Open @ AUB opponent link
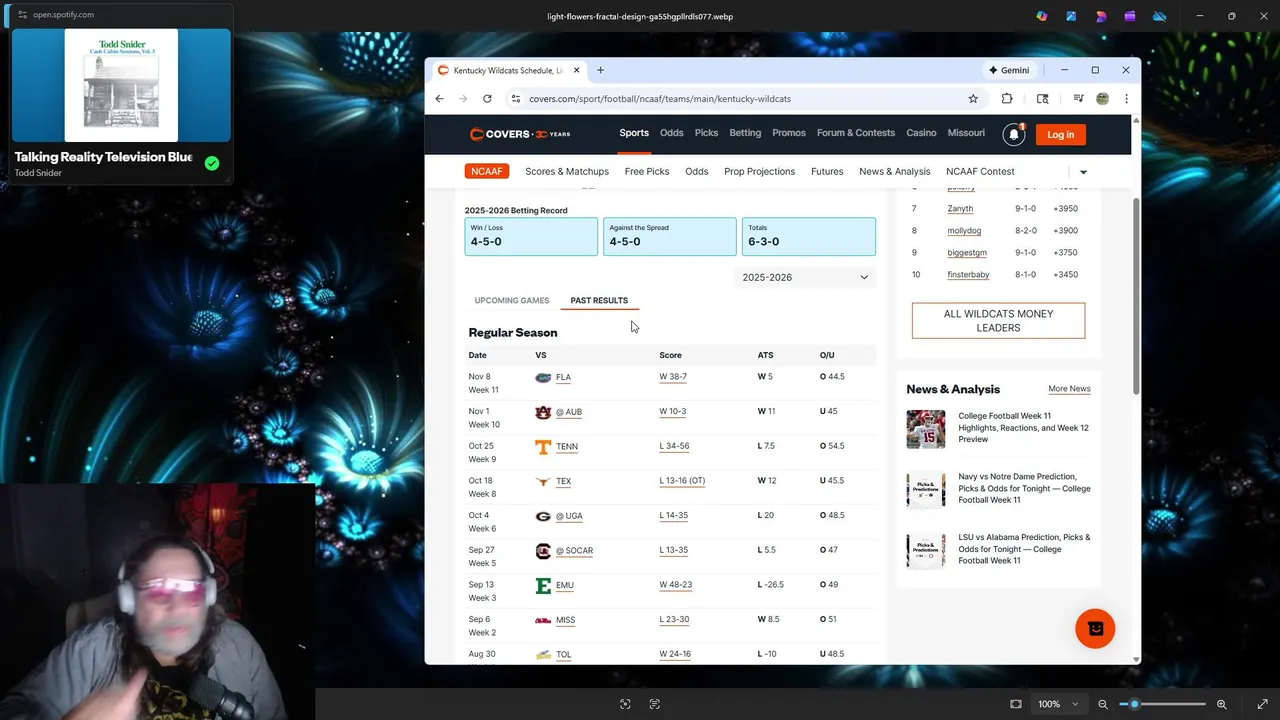This screenshot has height=720, width=1280. pos(569,412)
